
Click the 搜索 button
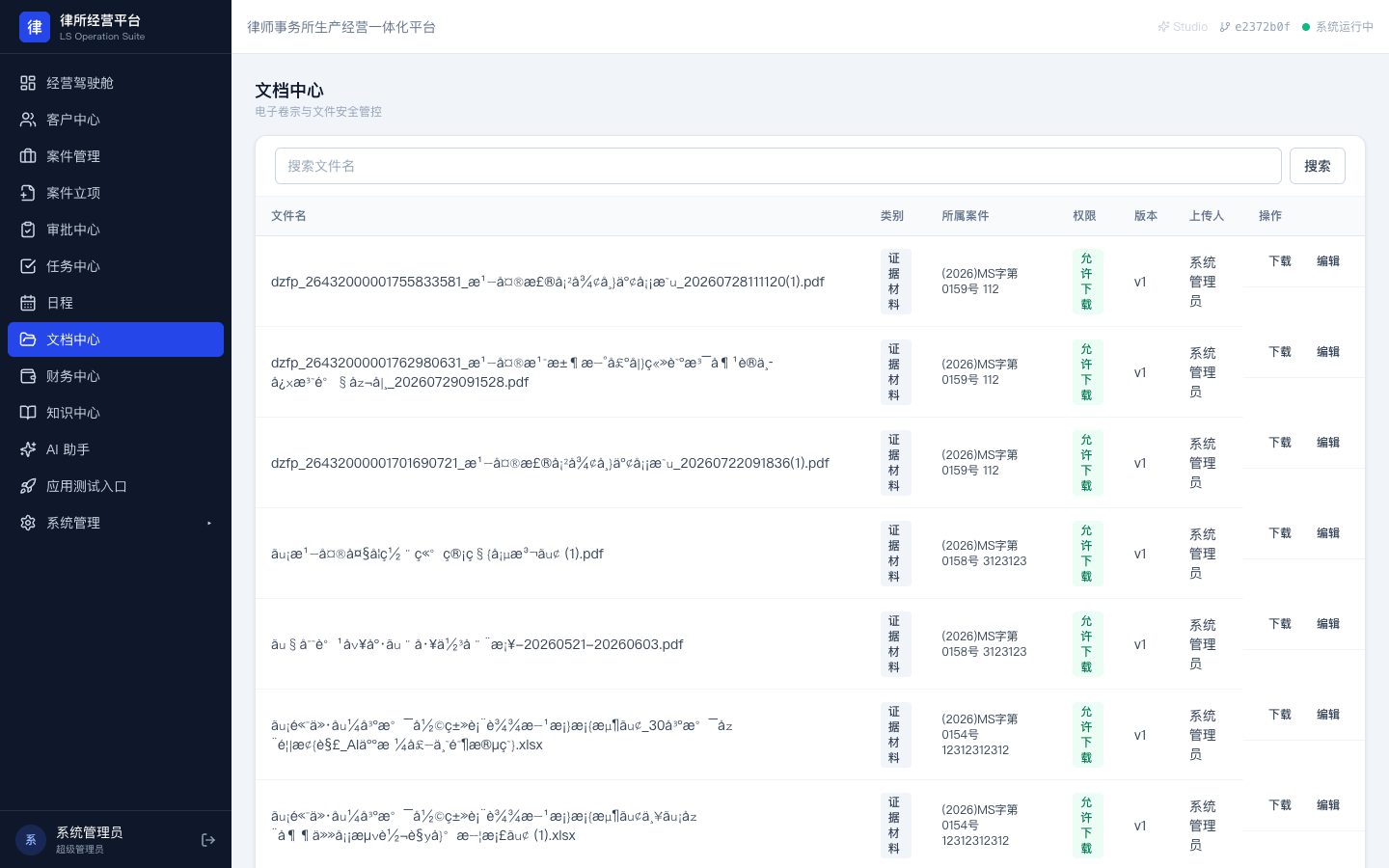1318,166
